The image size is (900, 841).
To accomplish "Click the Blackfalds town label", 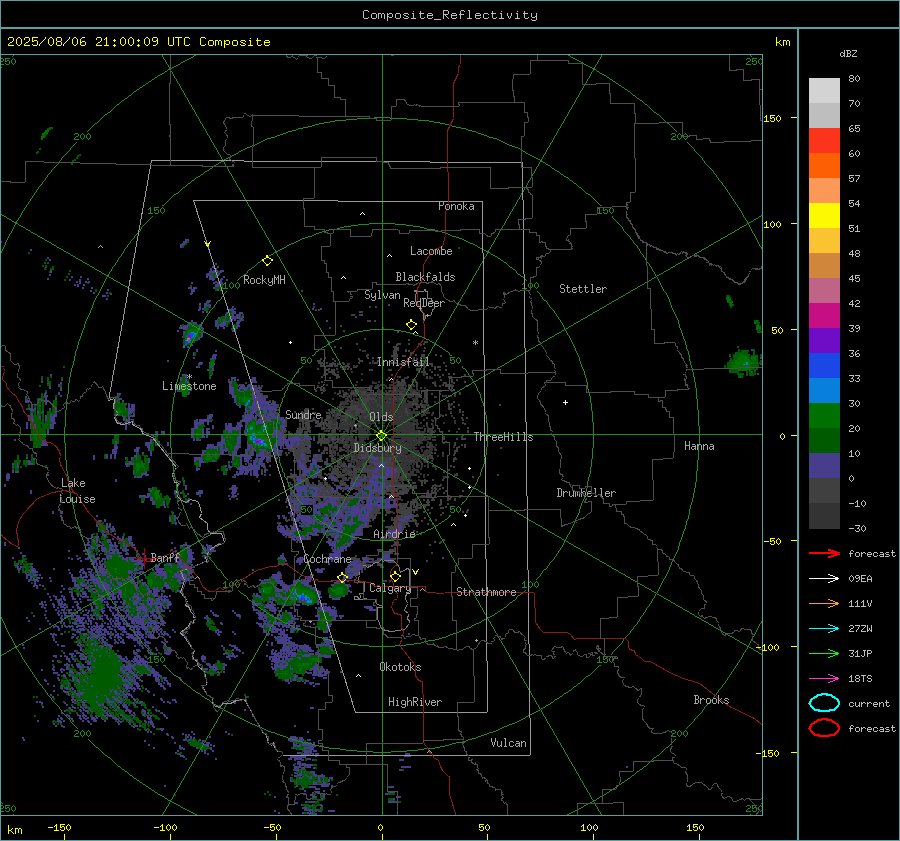I will (425, 277).
